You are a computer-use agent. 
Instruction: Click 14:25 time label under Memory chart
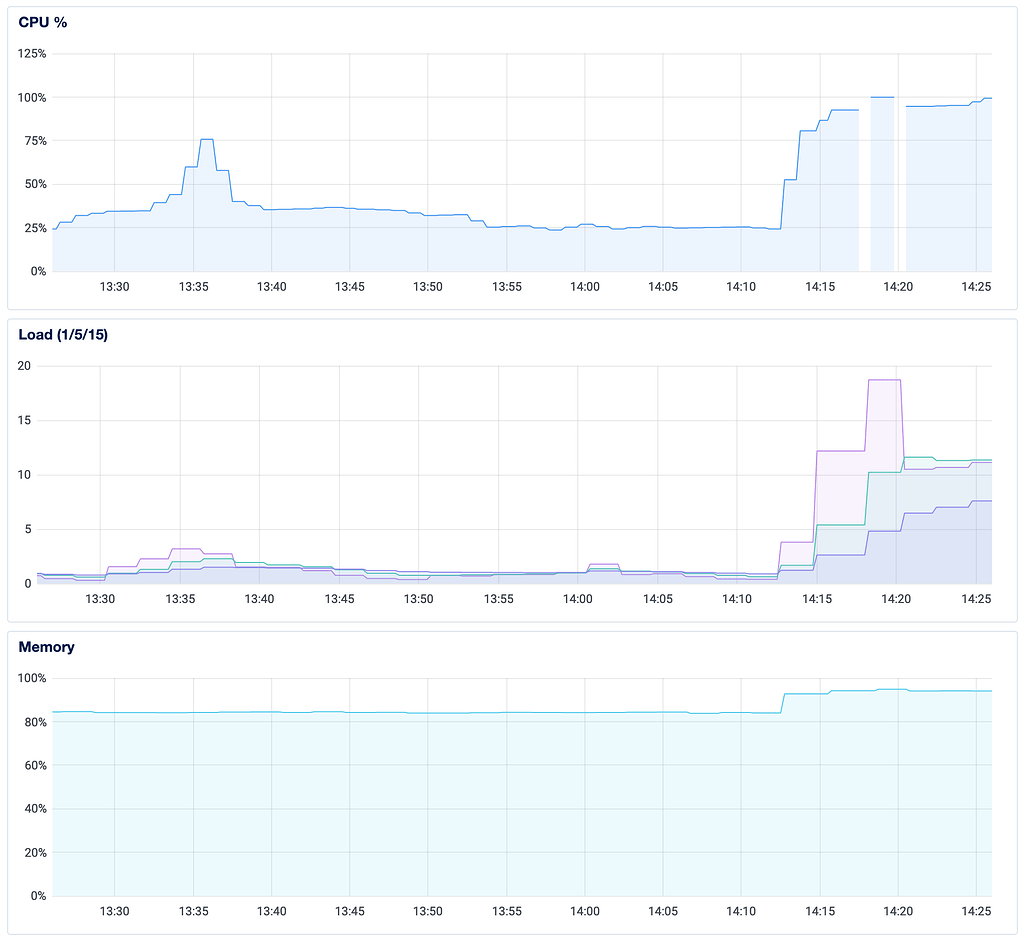point(976,911)
